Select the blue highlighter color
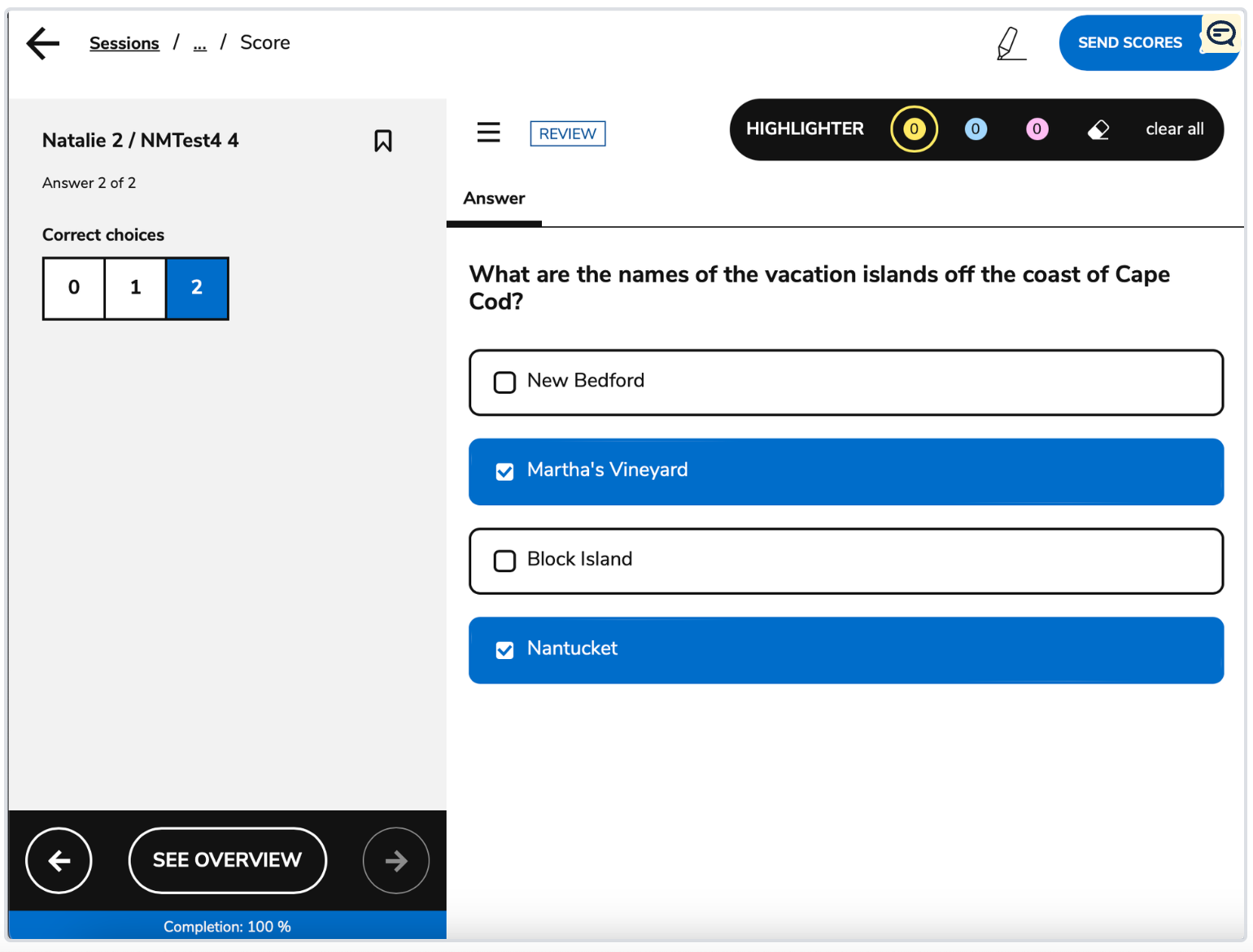This screenshot has width=1253, height=952. (976, 129)
